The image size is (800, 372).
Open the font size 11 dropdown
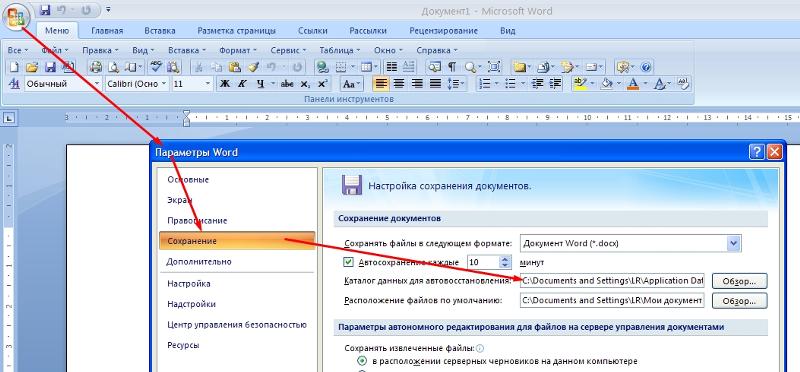208,84
